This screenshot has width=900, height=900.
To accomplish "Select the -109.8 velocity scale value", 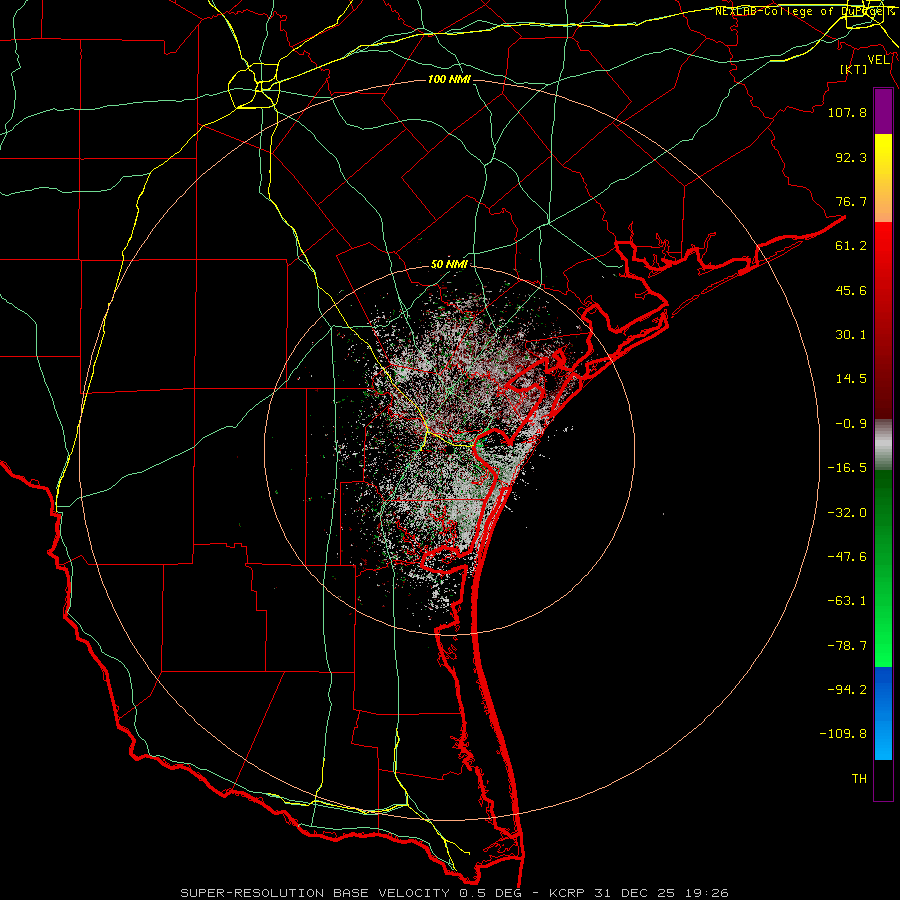I will (x=843, y=734).
